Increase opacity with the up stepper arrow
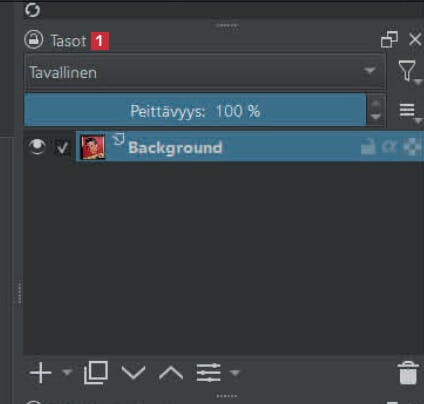 (376, 103)
